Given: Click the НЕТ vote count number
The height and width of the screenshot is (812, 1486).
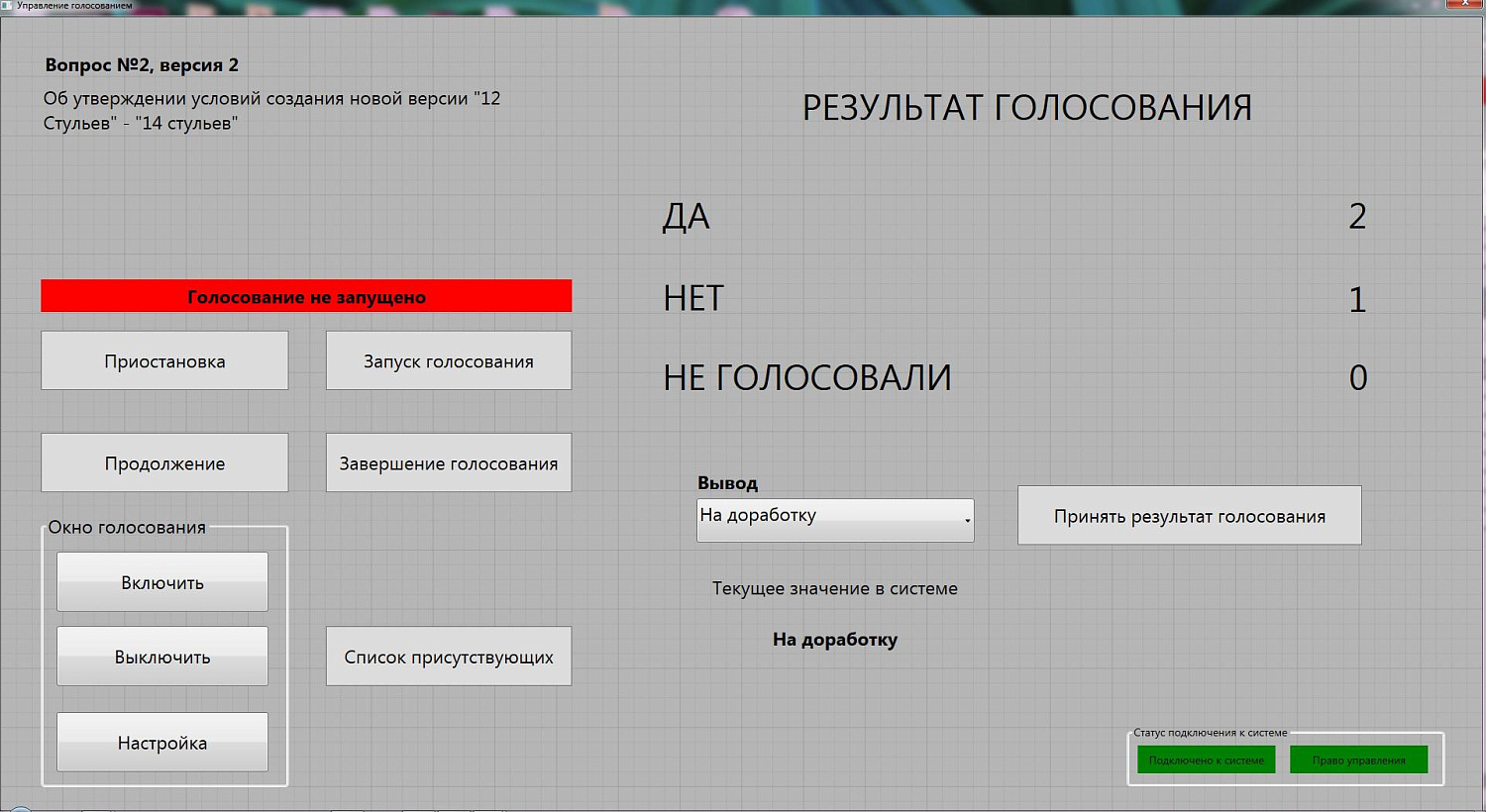Looking at the screenshot, I should pos(1357,299).
